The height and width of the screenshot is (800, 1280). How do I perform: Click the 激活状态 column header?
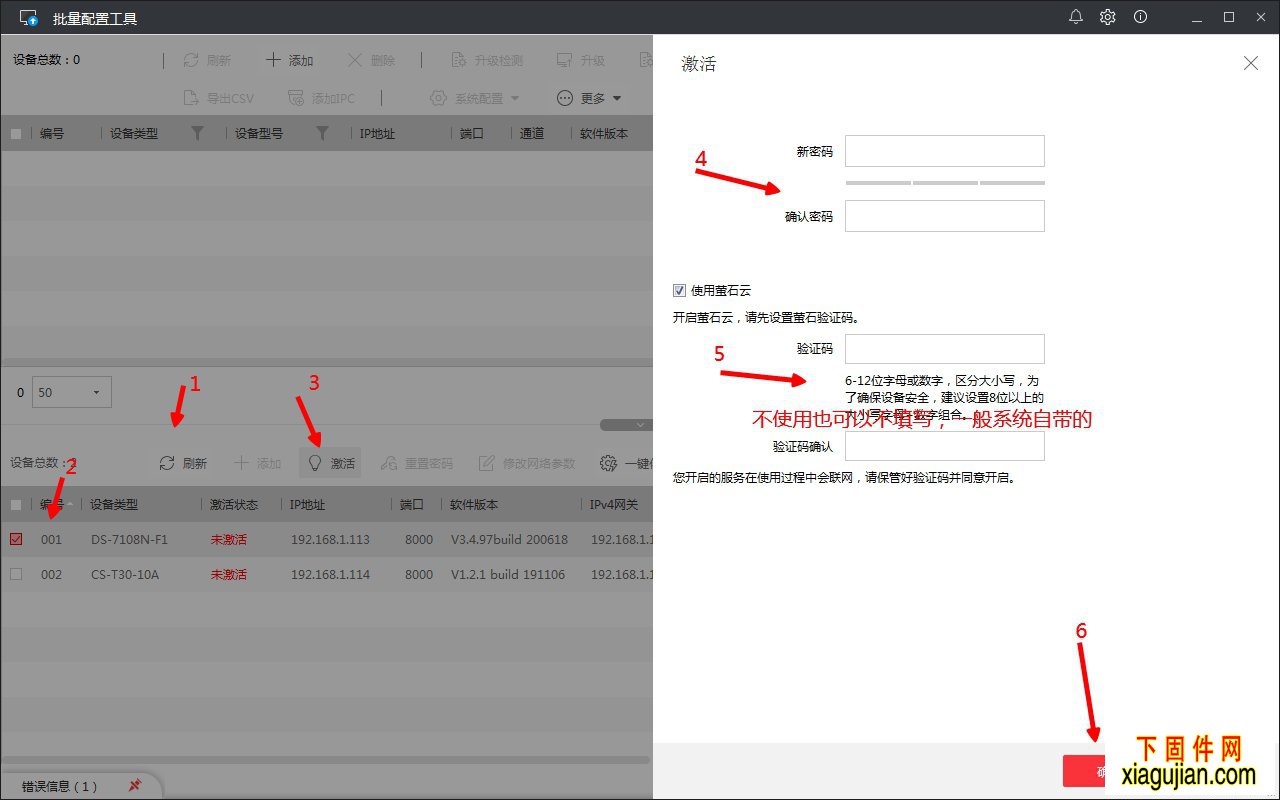click(x=234, y=505)
